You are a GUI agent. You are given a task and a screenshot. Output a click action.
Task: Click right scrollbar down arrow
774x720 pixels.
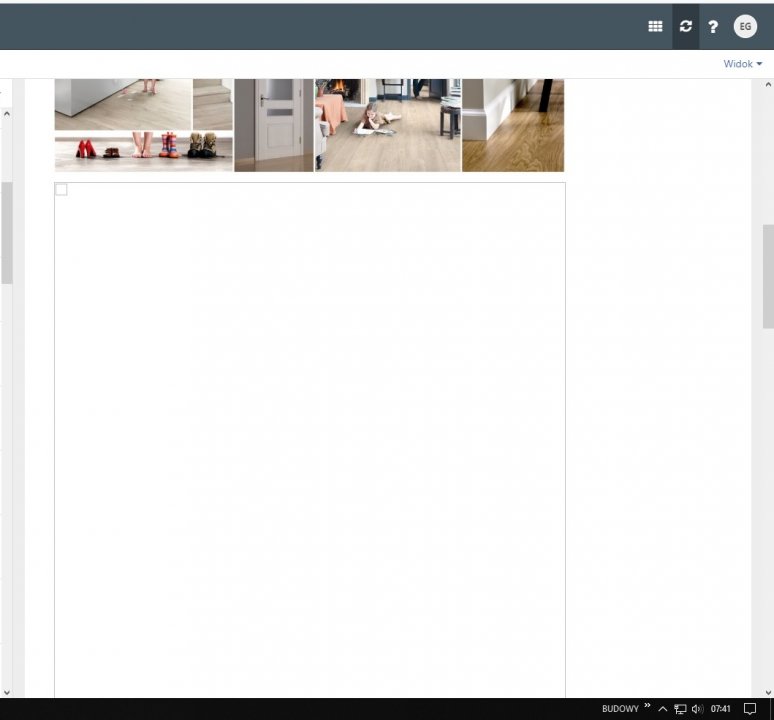point(768,692)
